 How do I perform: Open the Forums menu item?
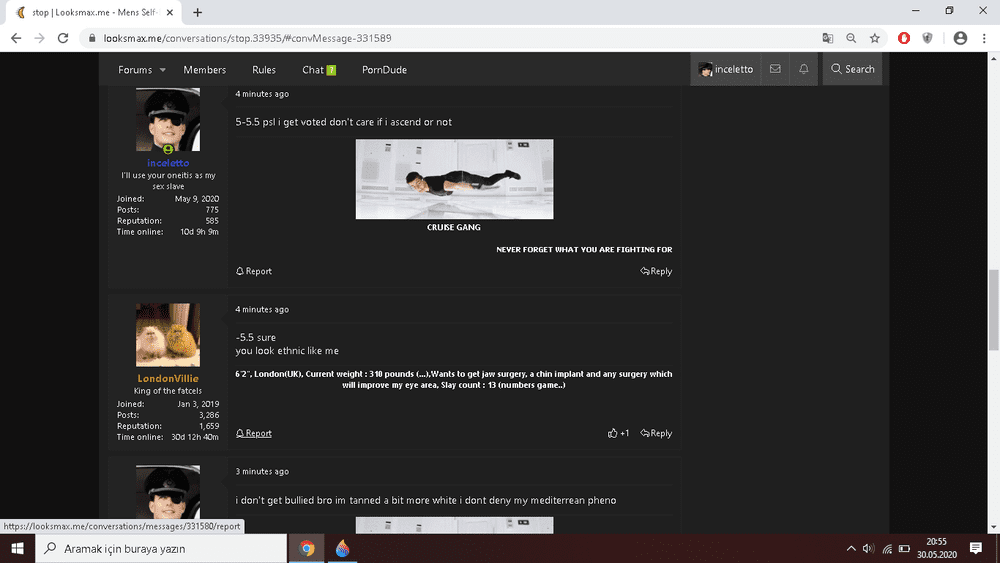click(x=135, y=70)
